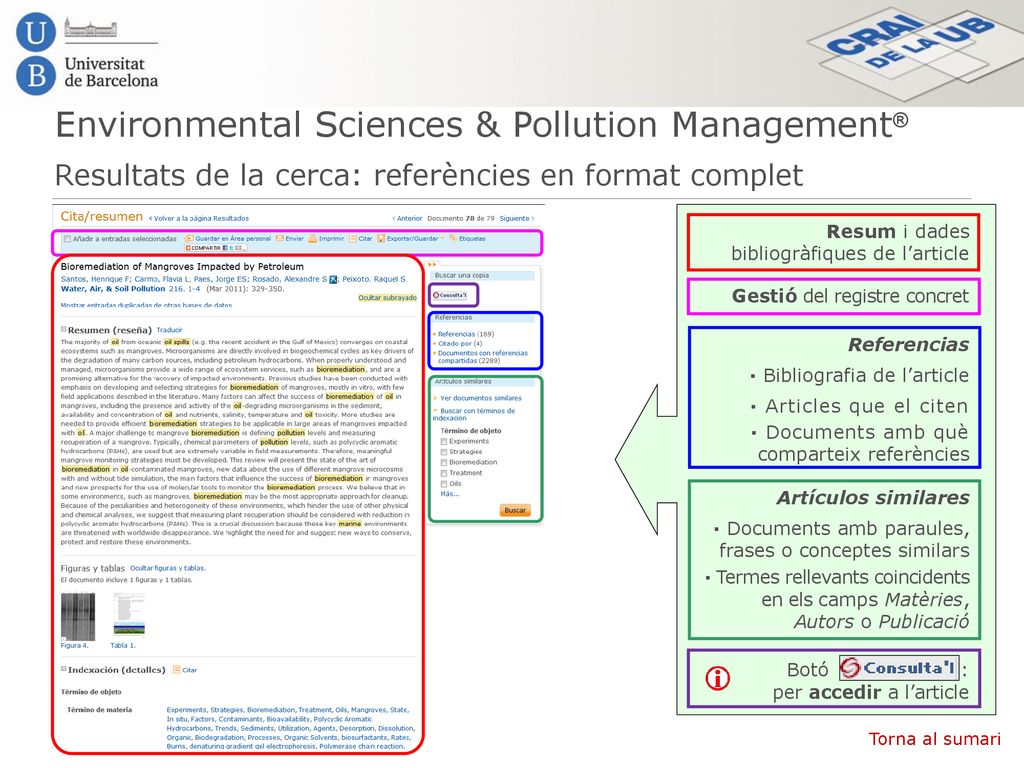
Task: Click the Sediments subject term link
Action: (258, 728)
